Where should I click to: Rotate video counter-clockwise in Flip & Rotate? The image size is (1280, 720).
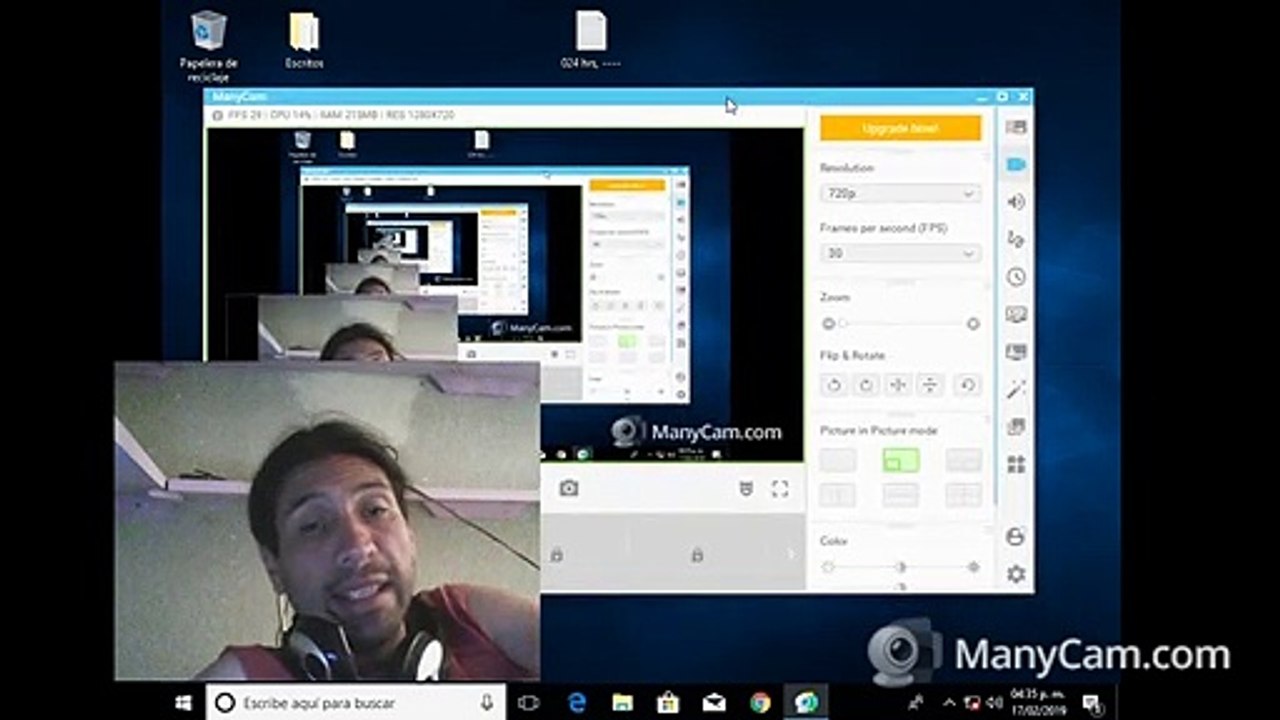[835, 384]
